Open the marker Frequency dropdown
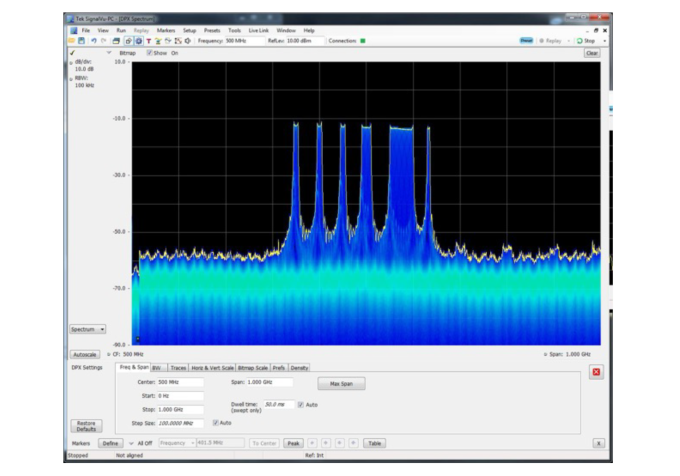This screenshot has height=476, width=680. coord(176,442)
